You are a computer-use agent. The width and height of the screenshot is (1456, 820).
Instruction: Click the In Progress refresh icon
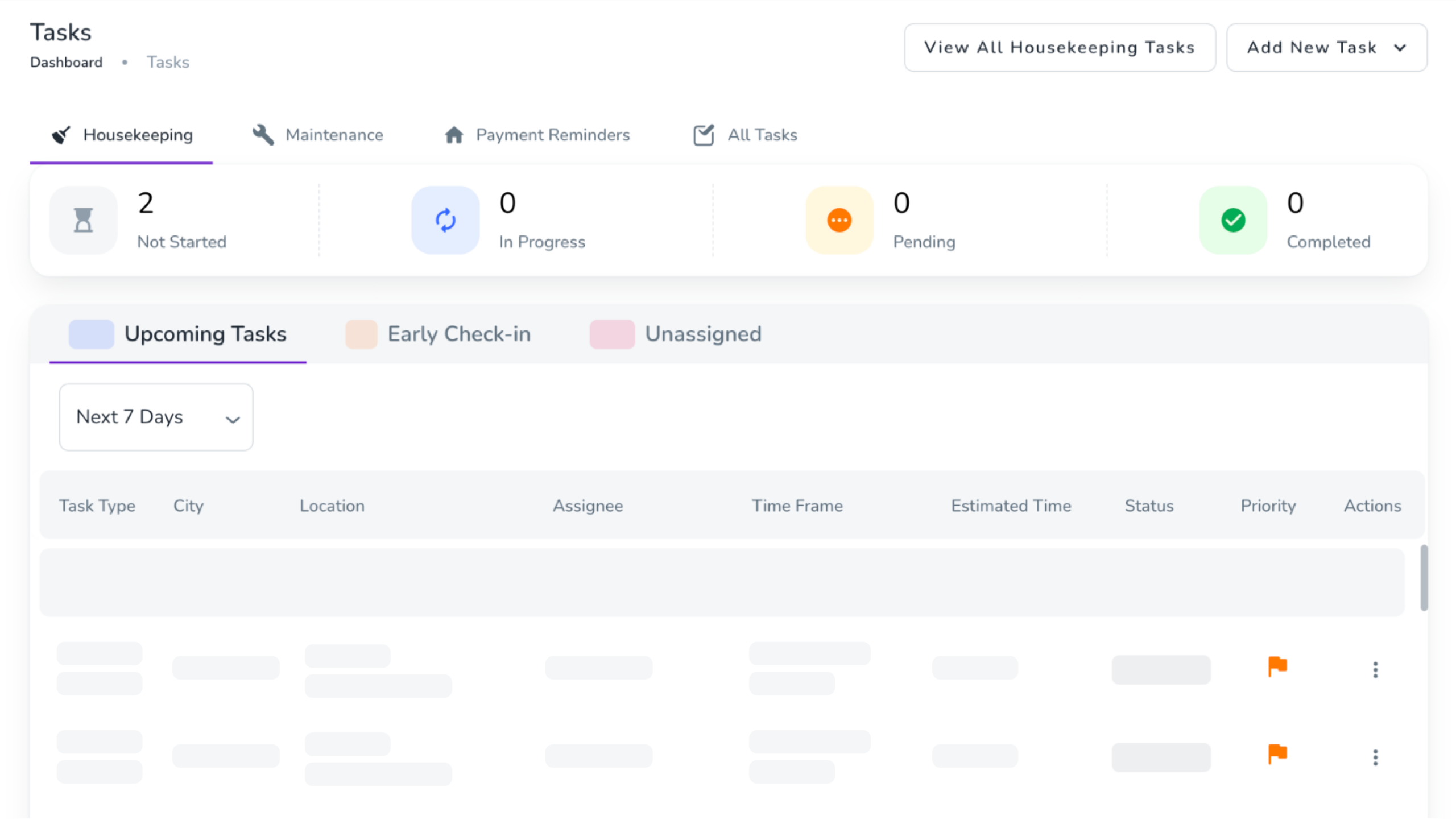click(x=445, y=220)
